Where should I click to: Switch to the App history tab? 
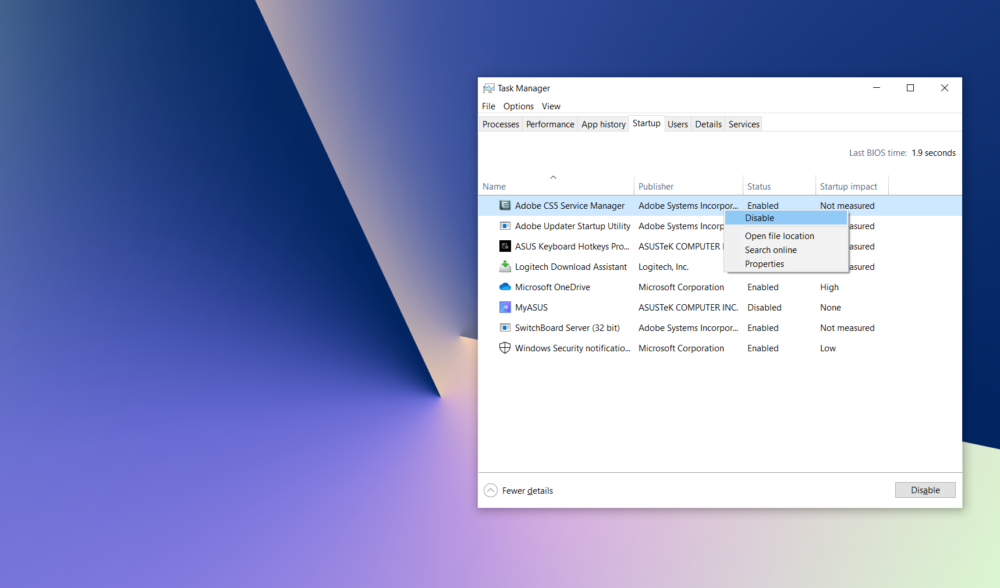click(603, 124)
